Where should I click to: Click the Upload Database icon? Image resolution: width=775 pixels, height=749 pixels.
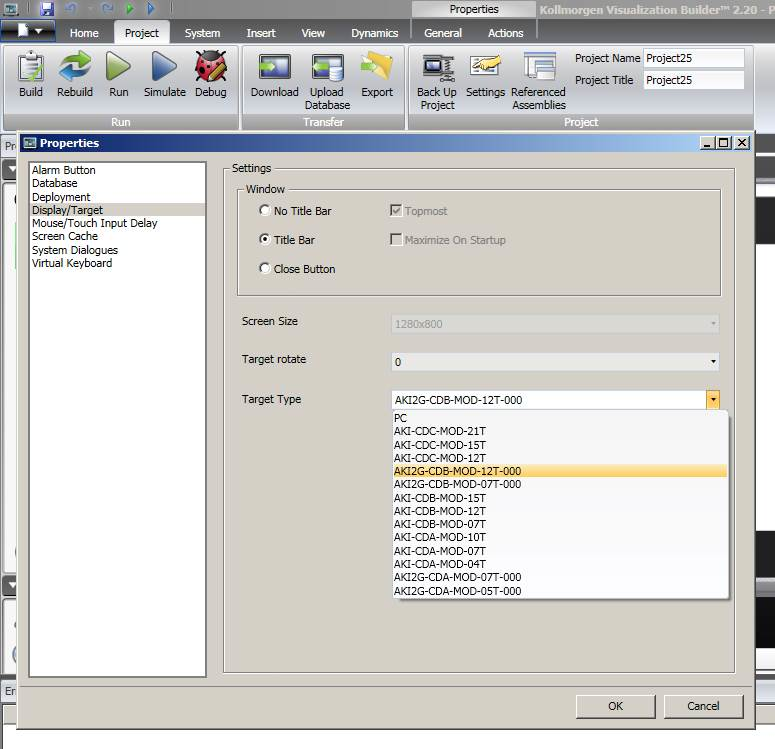[x=327, y=67]
